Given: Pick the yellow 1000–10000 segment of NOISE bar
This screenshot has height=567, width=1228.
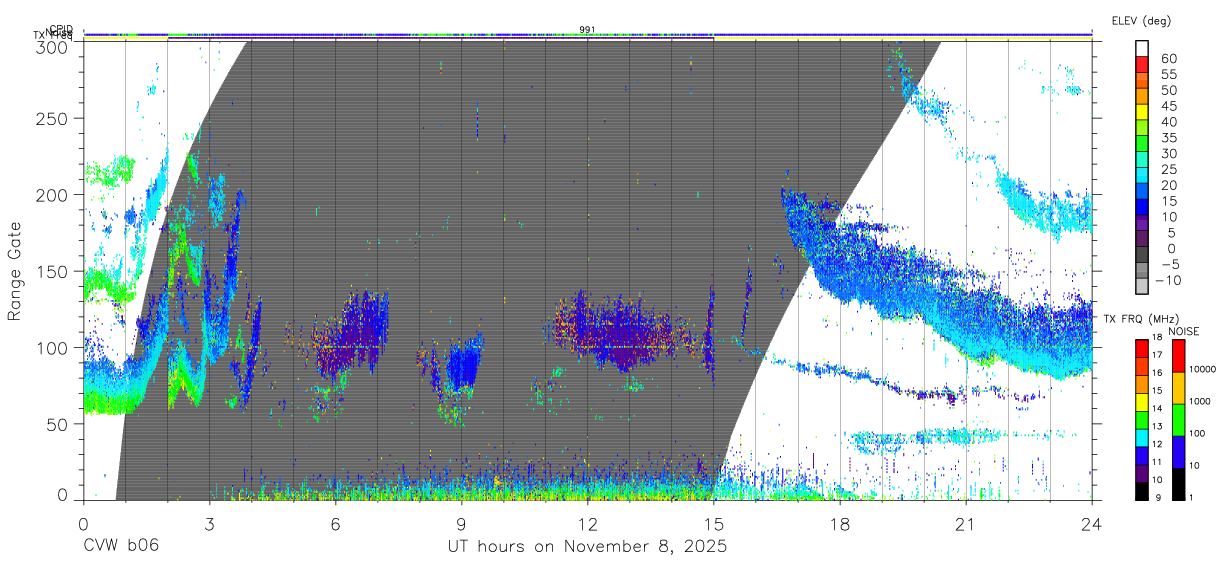Looking at the screenshot, I should click(1177, 387).
